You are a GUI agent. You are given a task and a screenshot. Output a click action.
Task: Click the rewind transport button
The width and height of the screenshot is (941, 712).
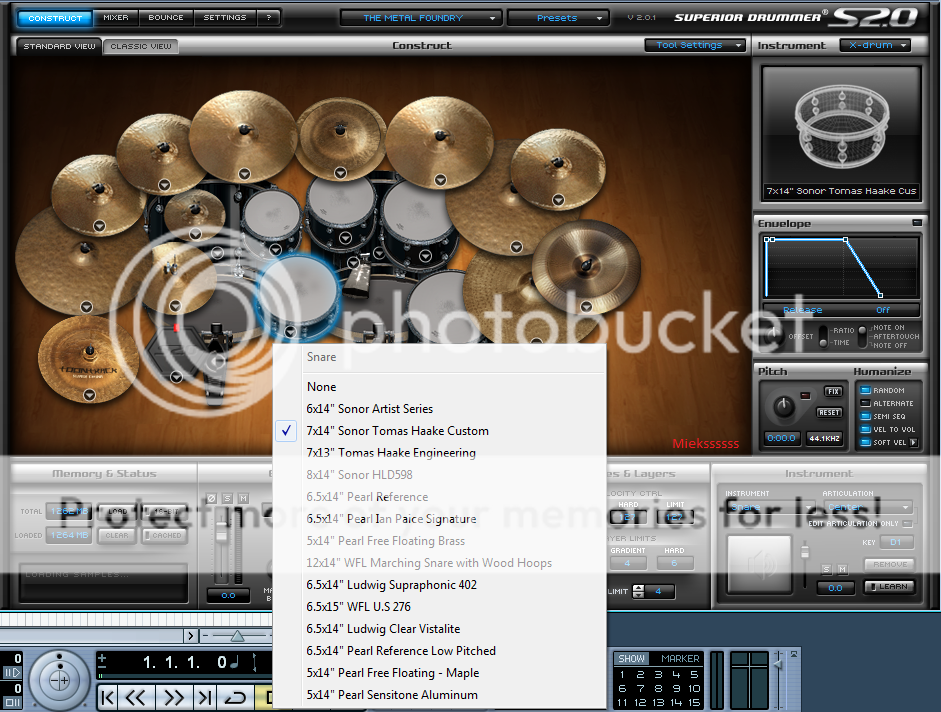(x=136, y=697)
